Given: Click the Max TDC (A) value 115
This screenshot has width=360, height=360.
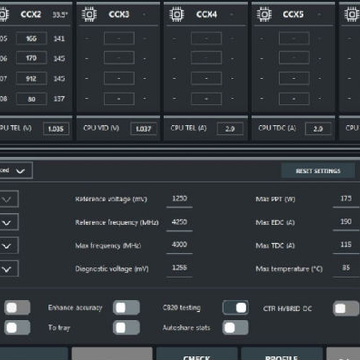Looking at the screenshot, I should click(346, 245).
